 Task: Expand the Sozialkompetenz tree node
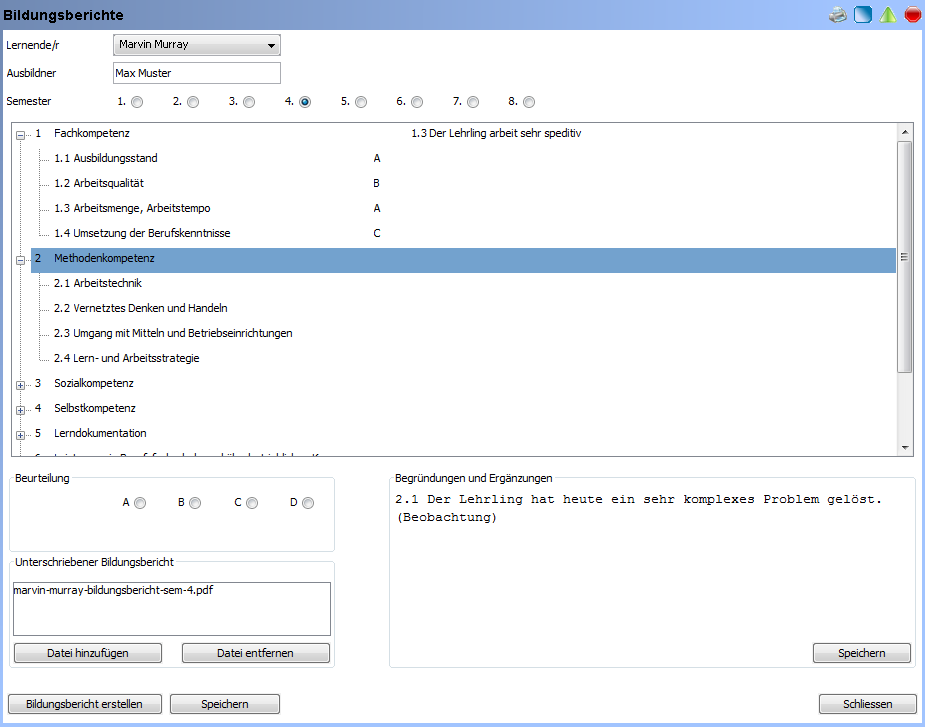click(21, 385)
